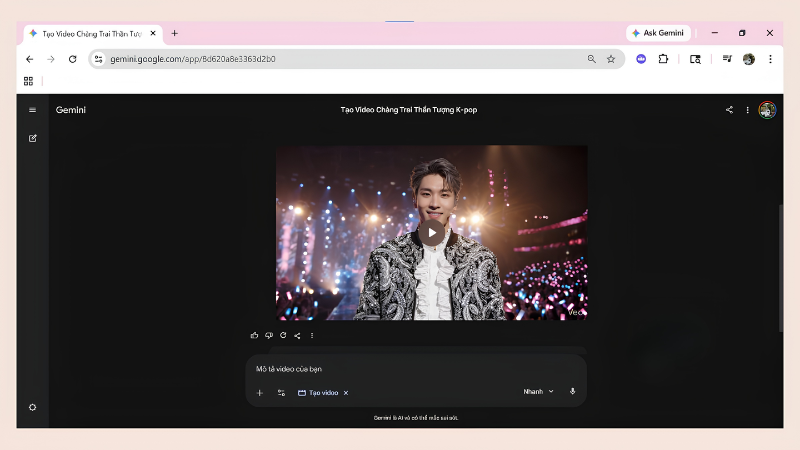
Task: Click the disclaimer text below the prompt box
Action: (x=416, y=418)
